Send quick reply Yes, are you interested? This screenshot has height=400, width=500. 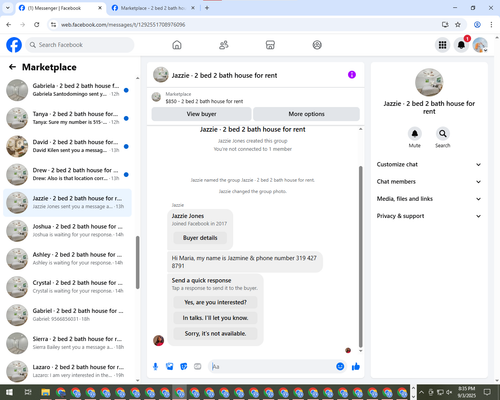[x=215, y=302]
